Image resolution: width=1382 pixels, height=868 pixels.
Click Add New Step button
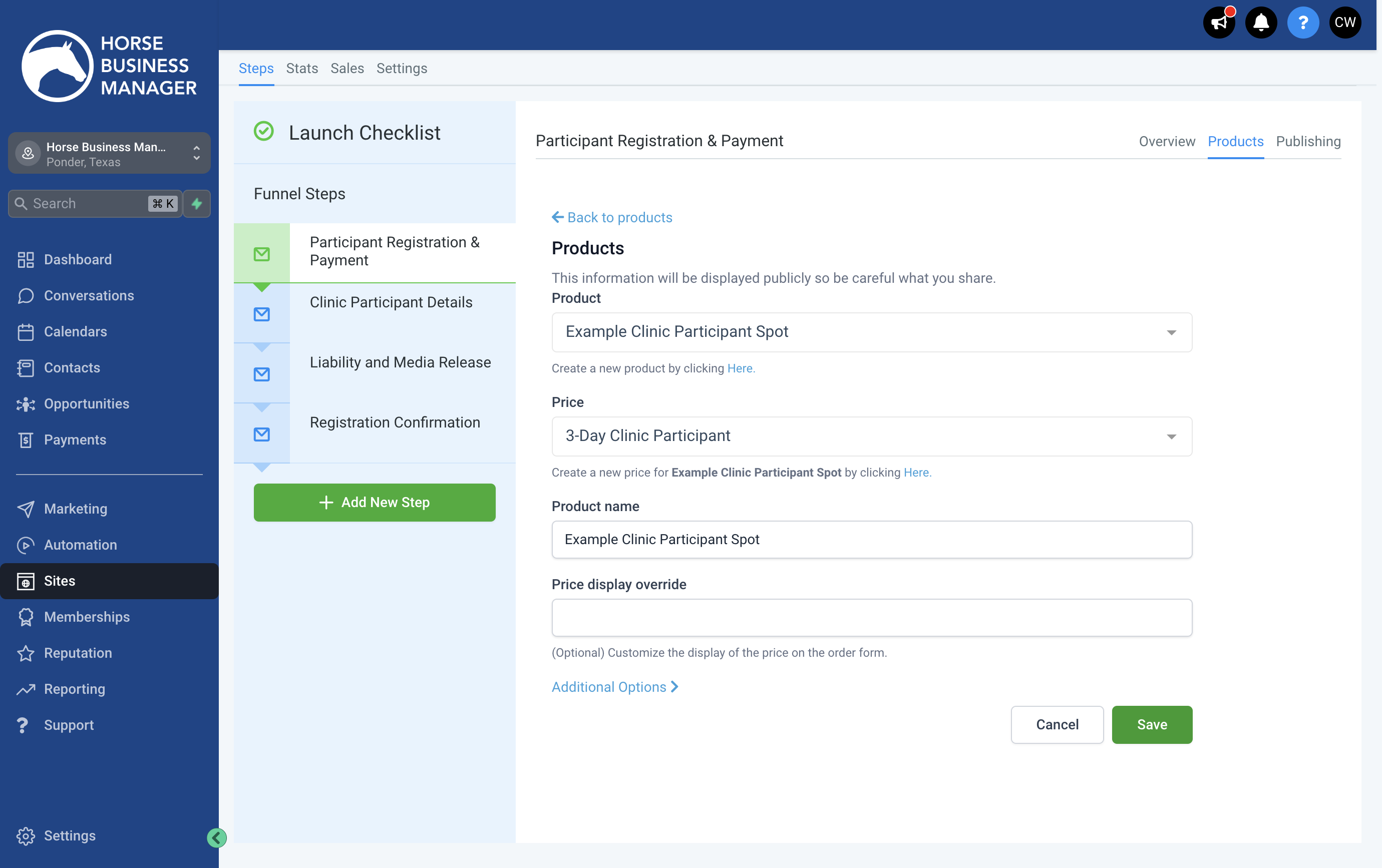pyautogui.click(x=374, y=503)
